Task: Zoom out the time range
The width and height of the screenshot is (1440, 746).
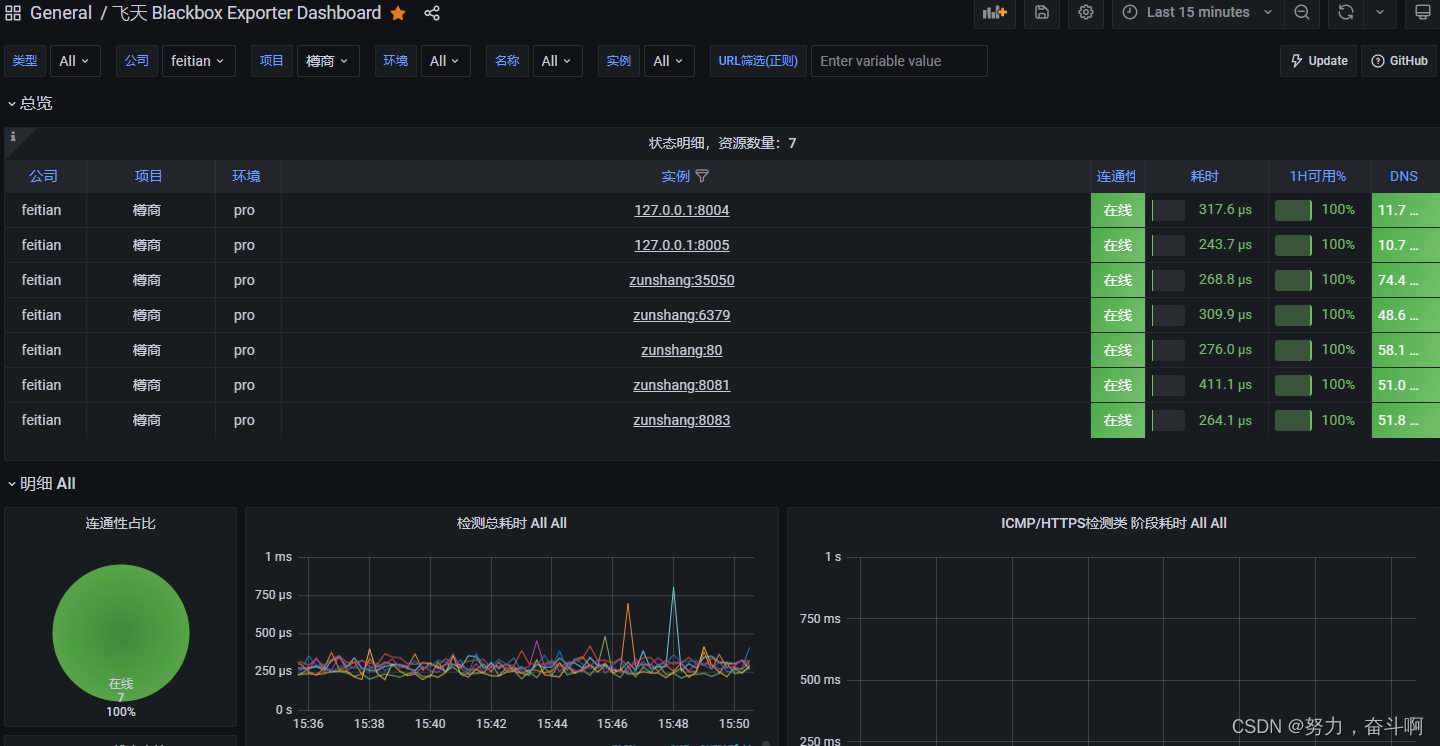Action: coord(1302,12)
